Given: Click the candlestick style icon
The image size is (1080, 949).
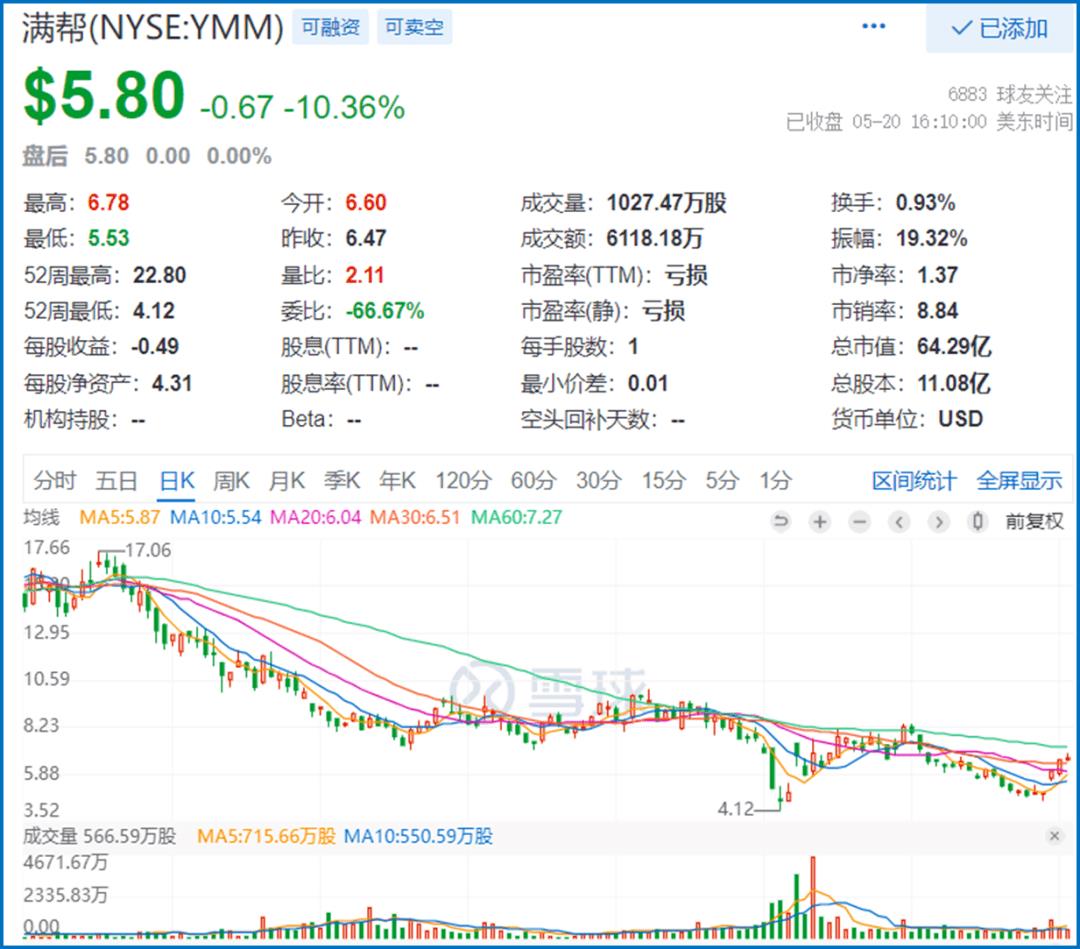Looking at the screenshot, I should point(977,521).
